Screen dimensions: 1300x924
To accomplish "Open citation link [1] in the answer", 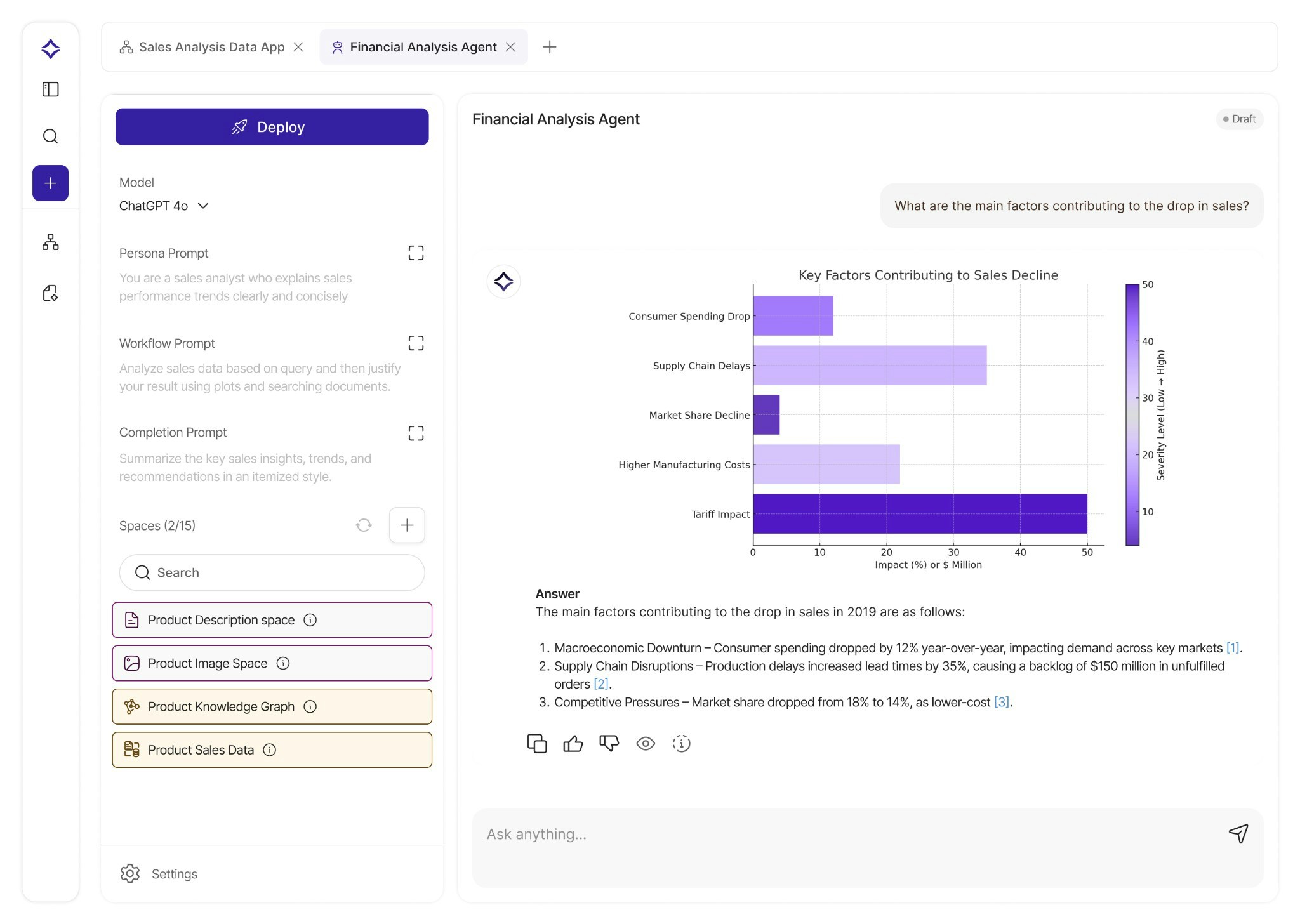I will click(x=1232, y=648).
